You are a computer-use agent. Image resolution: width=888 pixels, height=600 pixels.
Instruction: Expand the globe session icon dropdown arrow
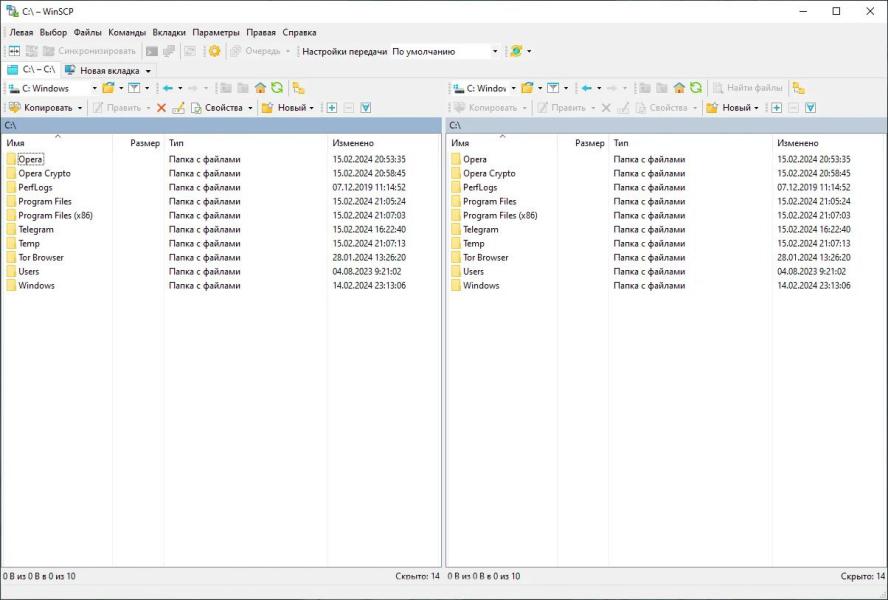529,51
